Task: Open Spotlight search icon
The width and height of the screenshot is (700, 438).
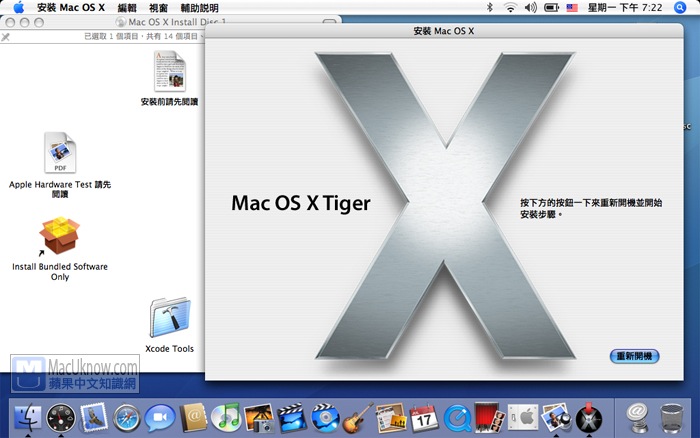Action: click(x=680, y=7)
